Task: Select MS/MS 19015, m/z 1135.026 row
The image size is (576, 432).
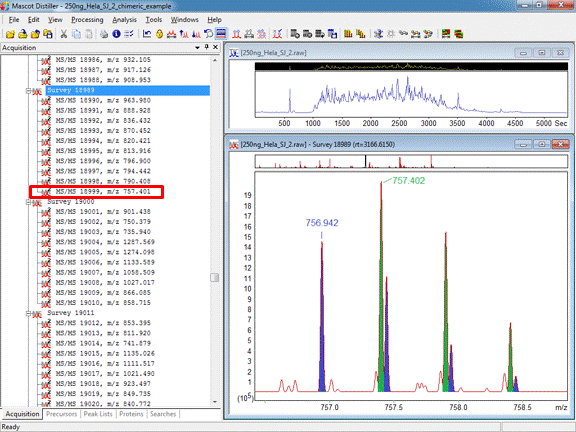Action: coord(105,353)
